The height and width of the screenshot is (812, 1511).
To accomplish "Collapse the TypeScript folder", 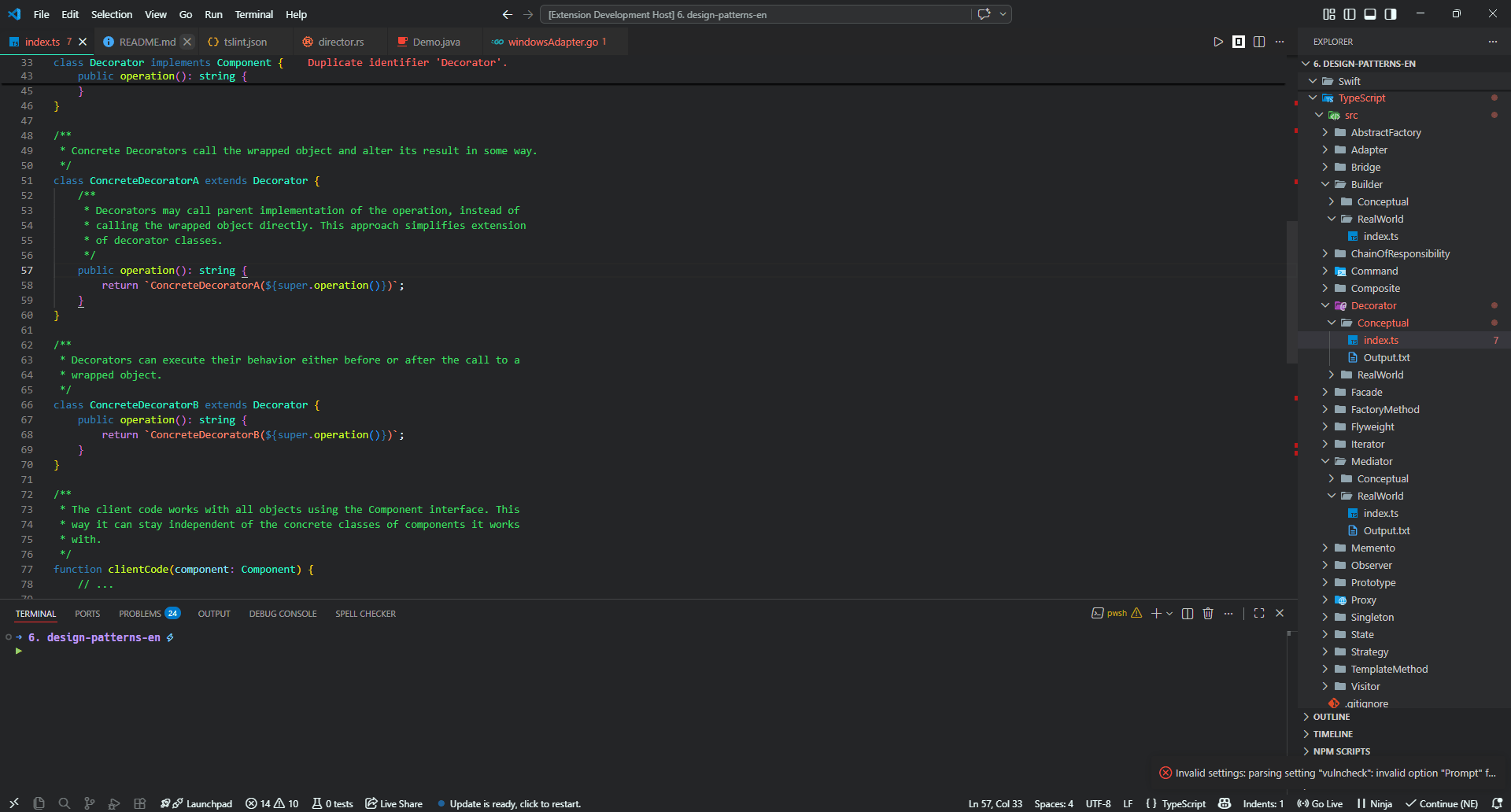I will coord(1313,98).
